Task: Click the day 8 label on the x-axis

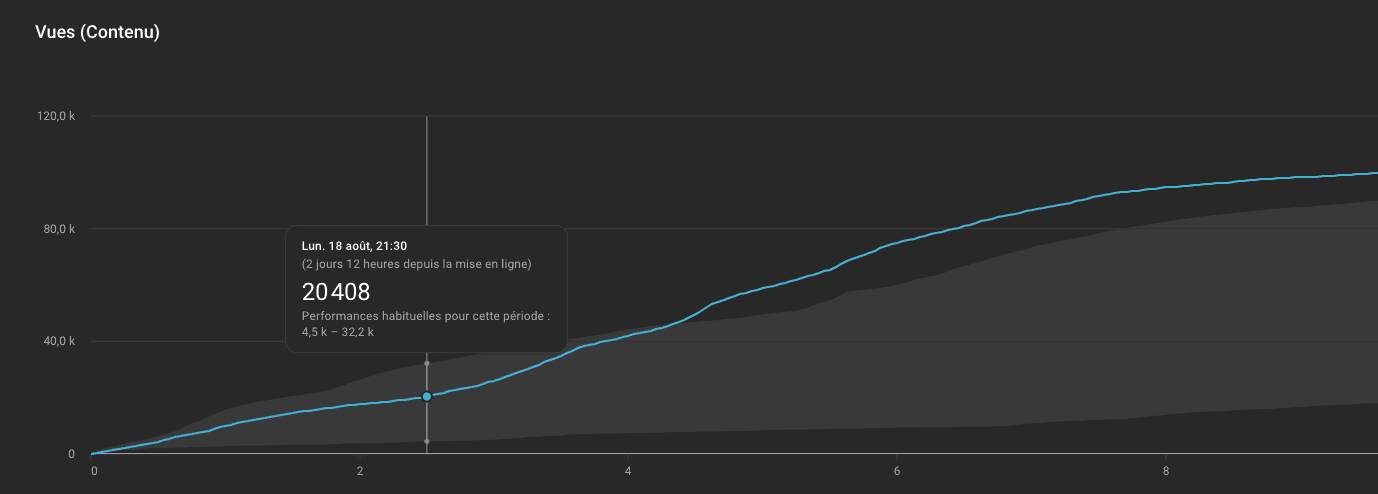Action: coord(1166,471)
